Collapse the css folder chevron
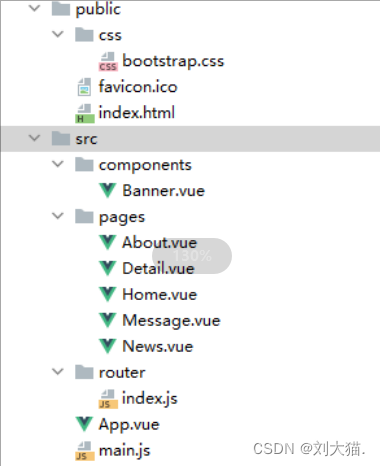 [58, 34]
